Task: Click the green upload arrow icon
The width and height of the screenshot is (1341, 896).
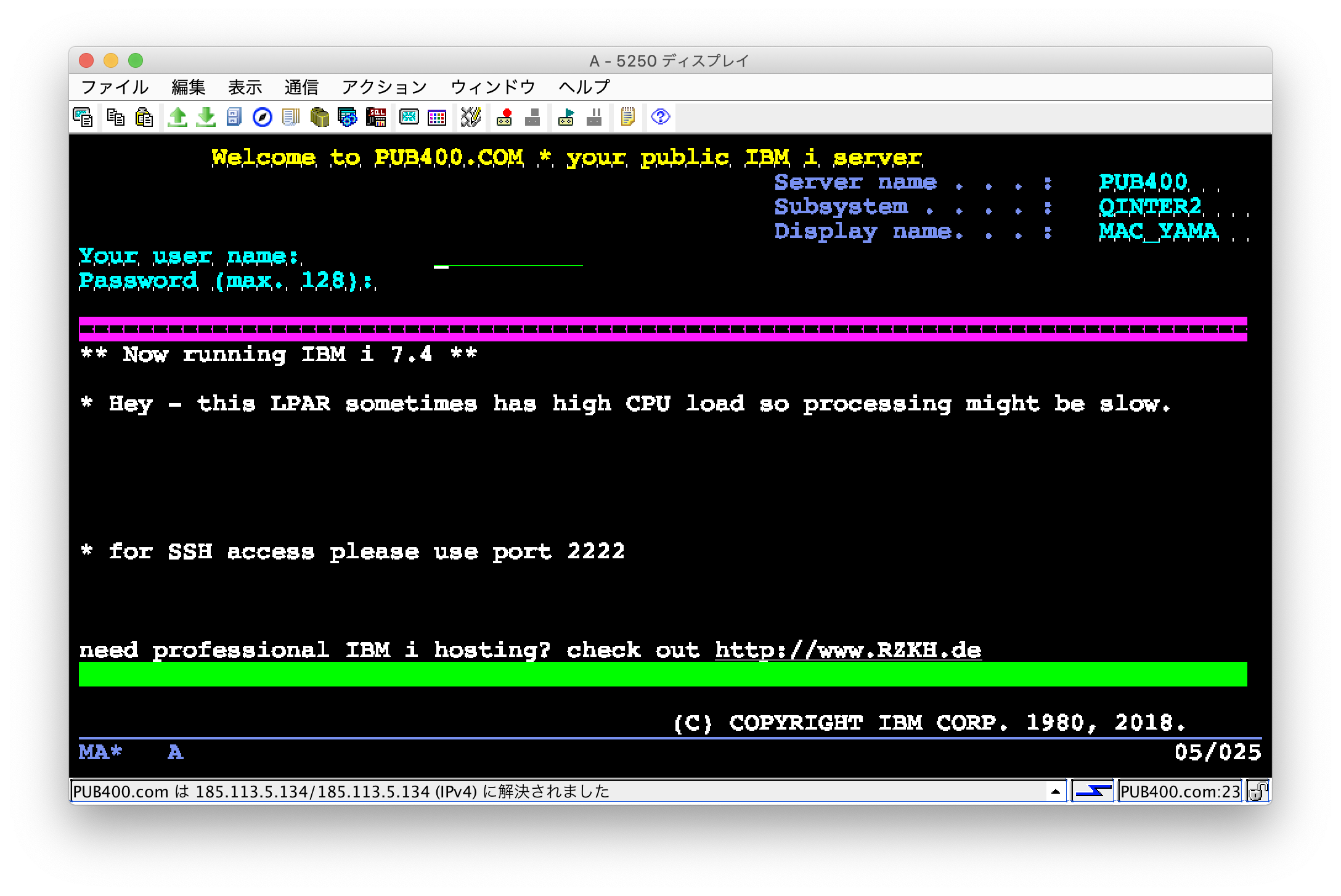Action: tap(177, 117)
